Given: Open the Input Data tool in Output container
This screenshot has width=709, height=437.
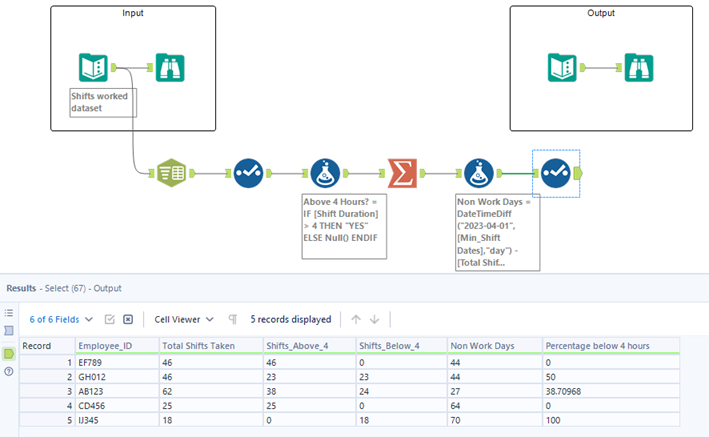Looking at the screenshot, I should 562,68.
